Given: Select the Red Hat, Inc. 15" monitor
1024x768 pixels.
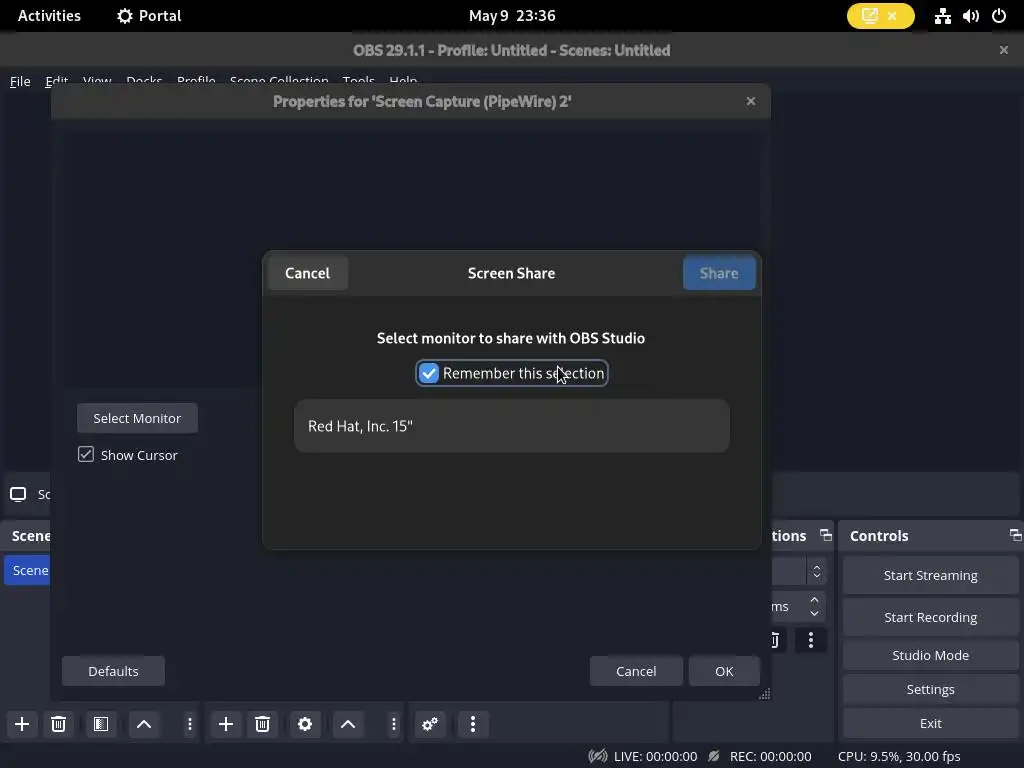Looking at the screenshot, I should coord(511,426).
